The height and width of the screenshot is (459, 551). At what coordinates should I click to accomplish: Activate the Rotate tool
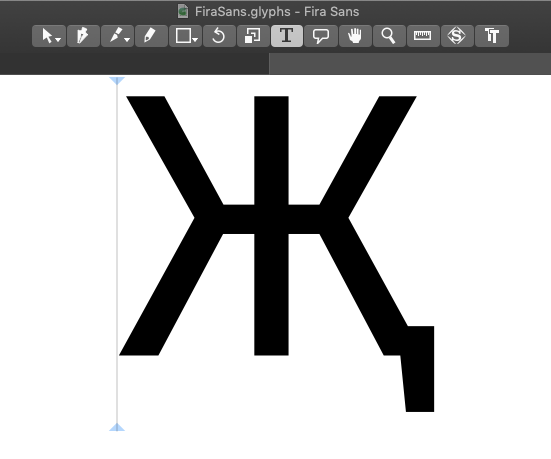pyautogui.click(x=219, y=36)
